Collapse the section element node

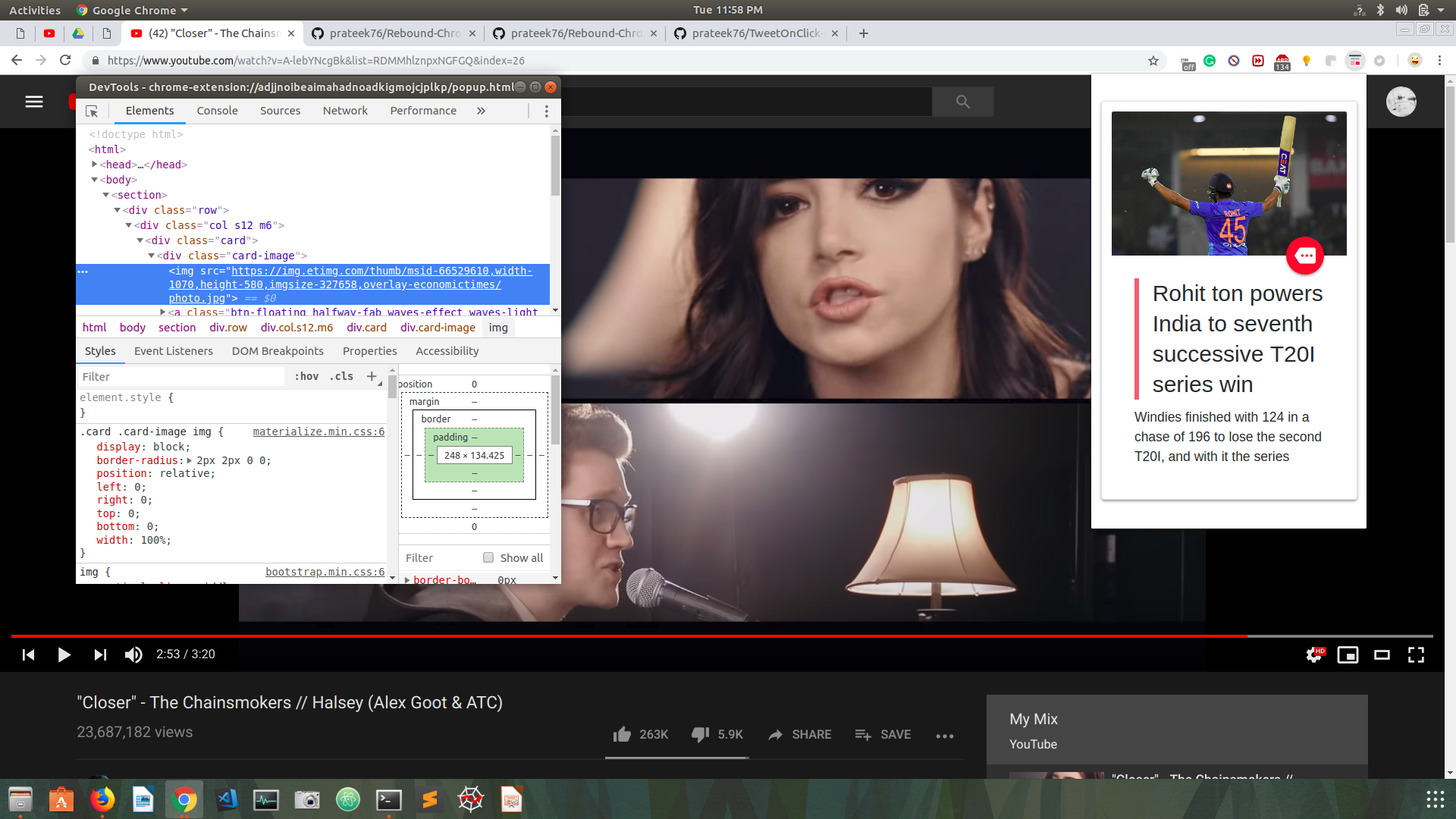point(106,195)
